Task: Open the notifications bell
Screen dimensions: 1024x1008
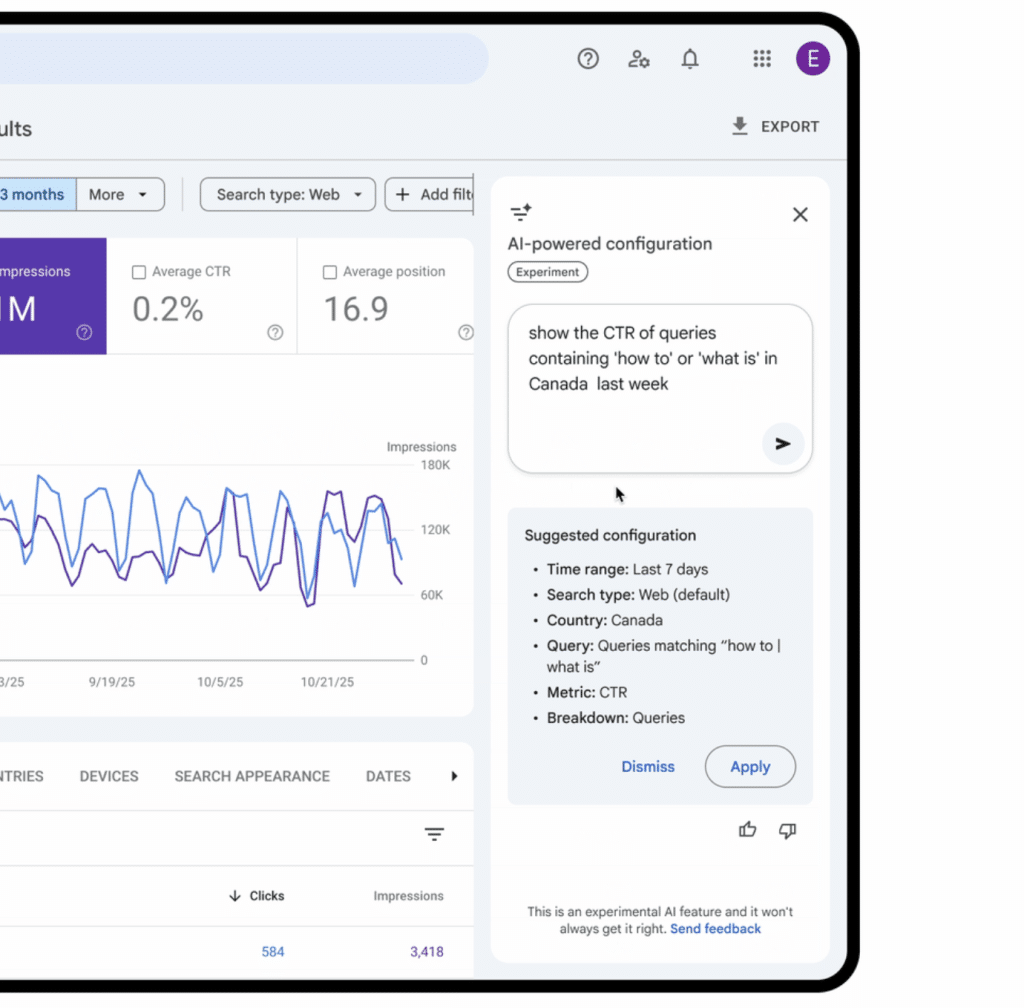Action: [690, 59]
